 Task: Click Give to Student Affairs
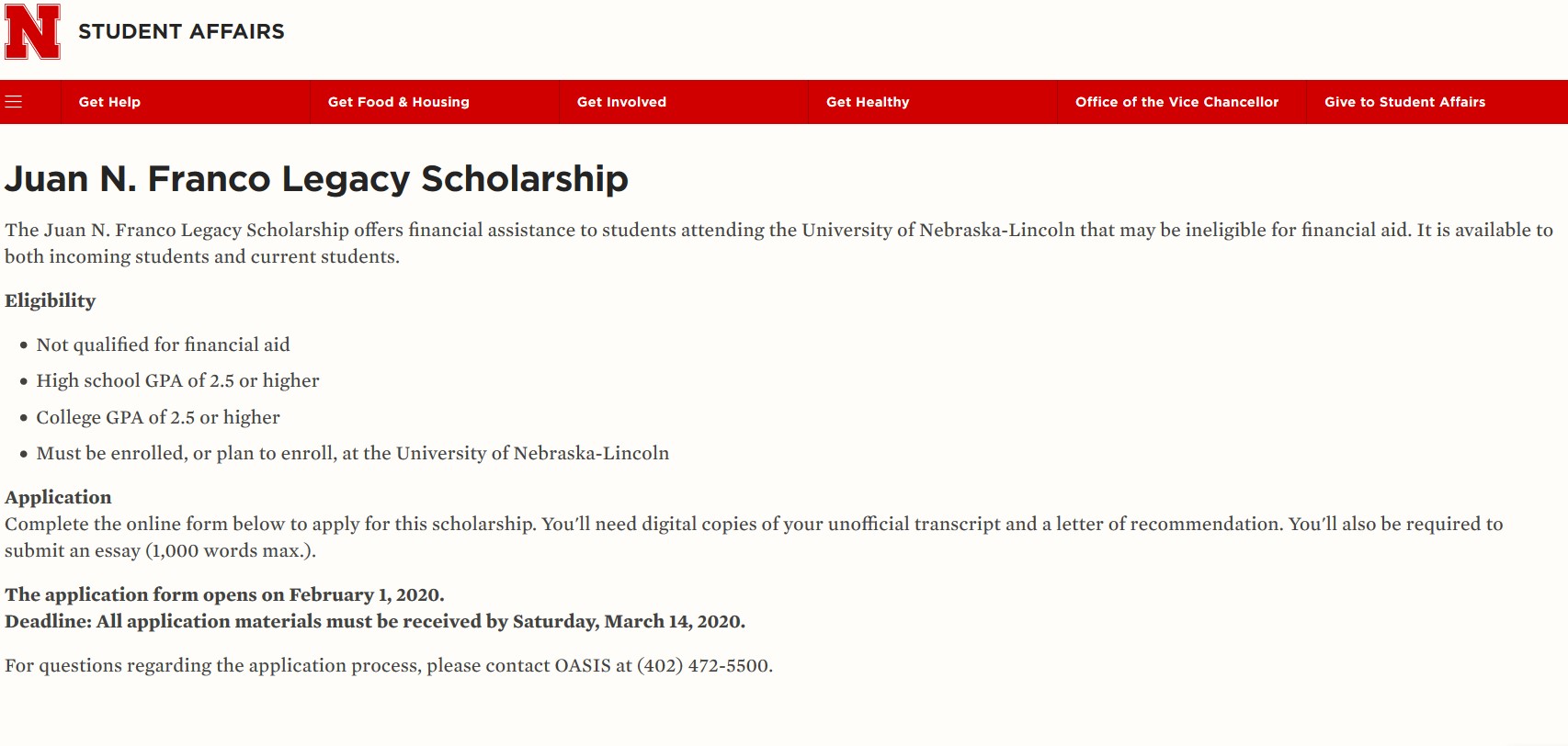coord(1404,102)
